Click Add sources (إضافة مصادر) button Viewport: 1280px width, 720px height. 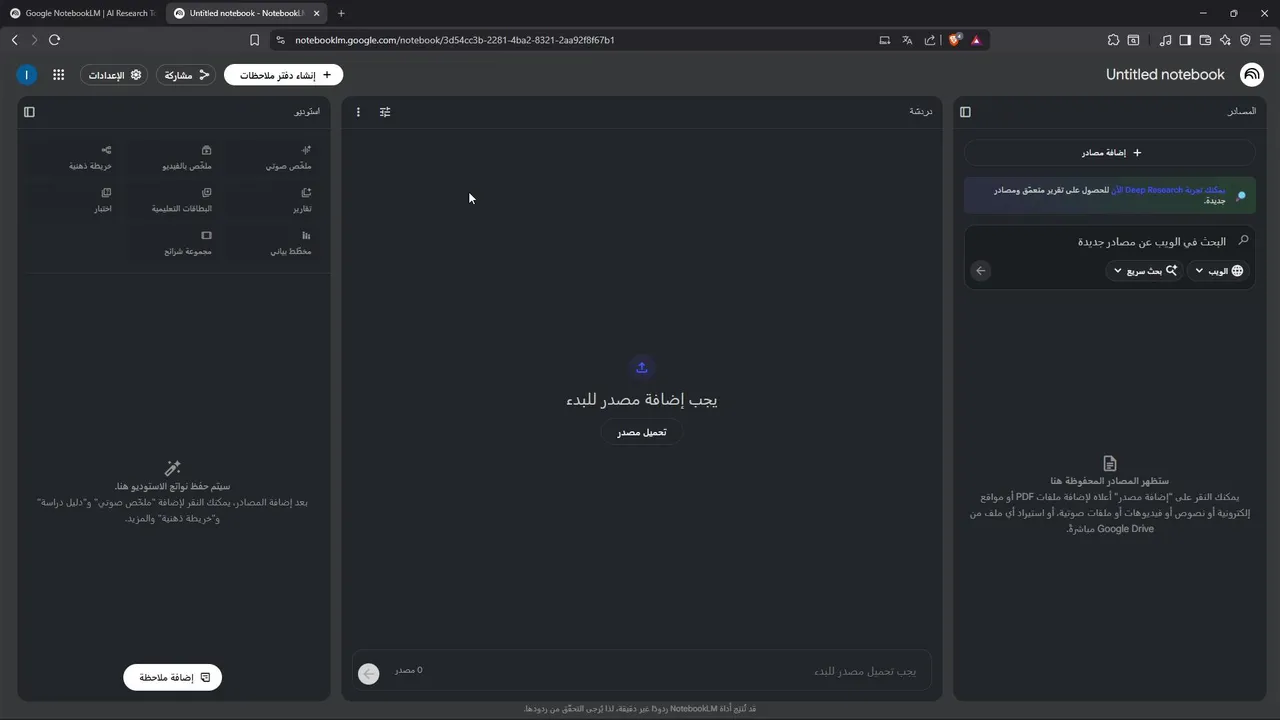pos(1110,153)
